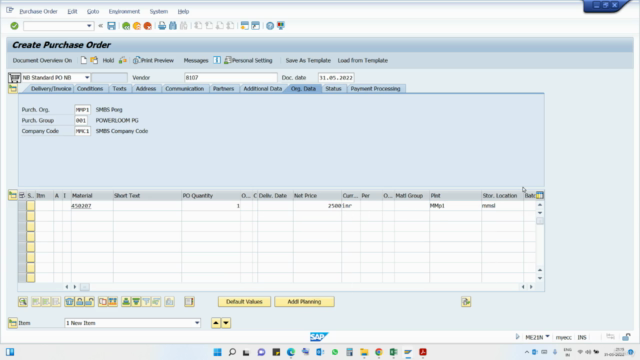
Task: Click previous item up arrow button
Action: (x=216, y=323)
